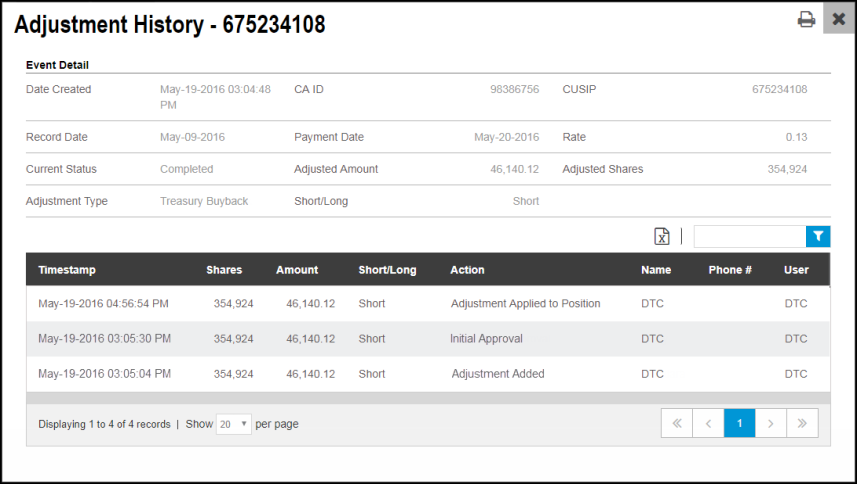Go to previous page of records
The width and height of the screenshot is (857, 484).
tap(708, 423)
